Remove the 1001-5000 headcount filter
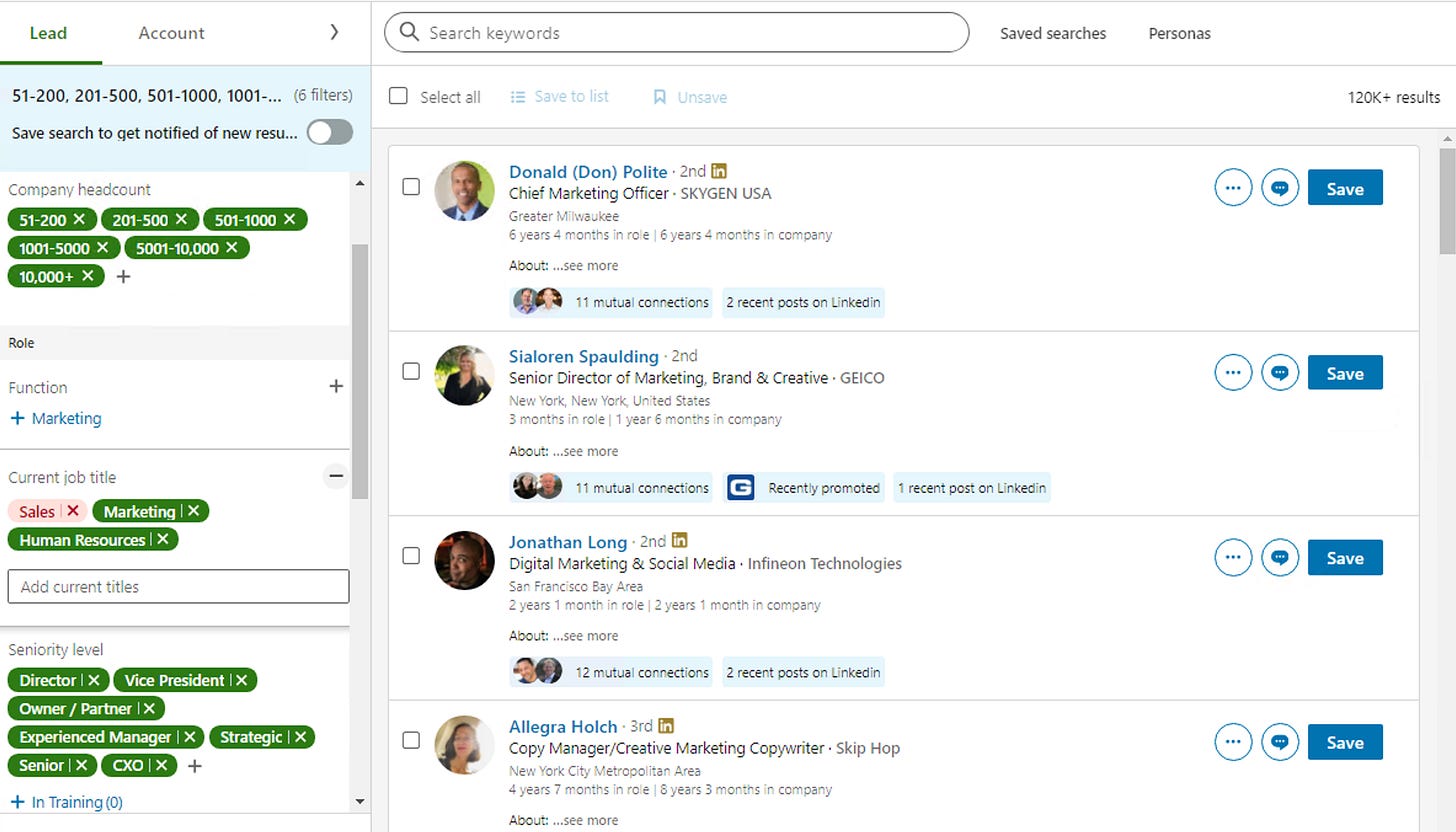 (102, 247)
